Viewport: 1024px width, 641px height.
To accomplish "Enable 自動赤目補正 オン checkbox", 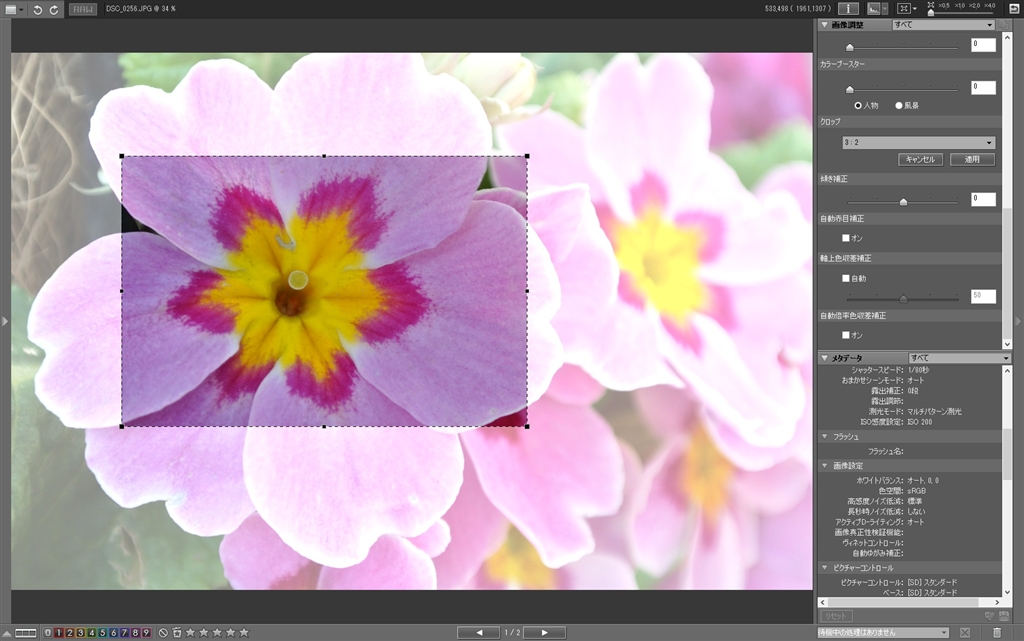I will click(x=846, y=238).
